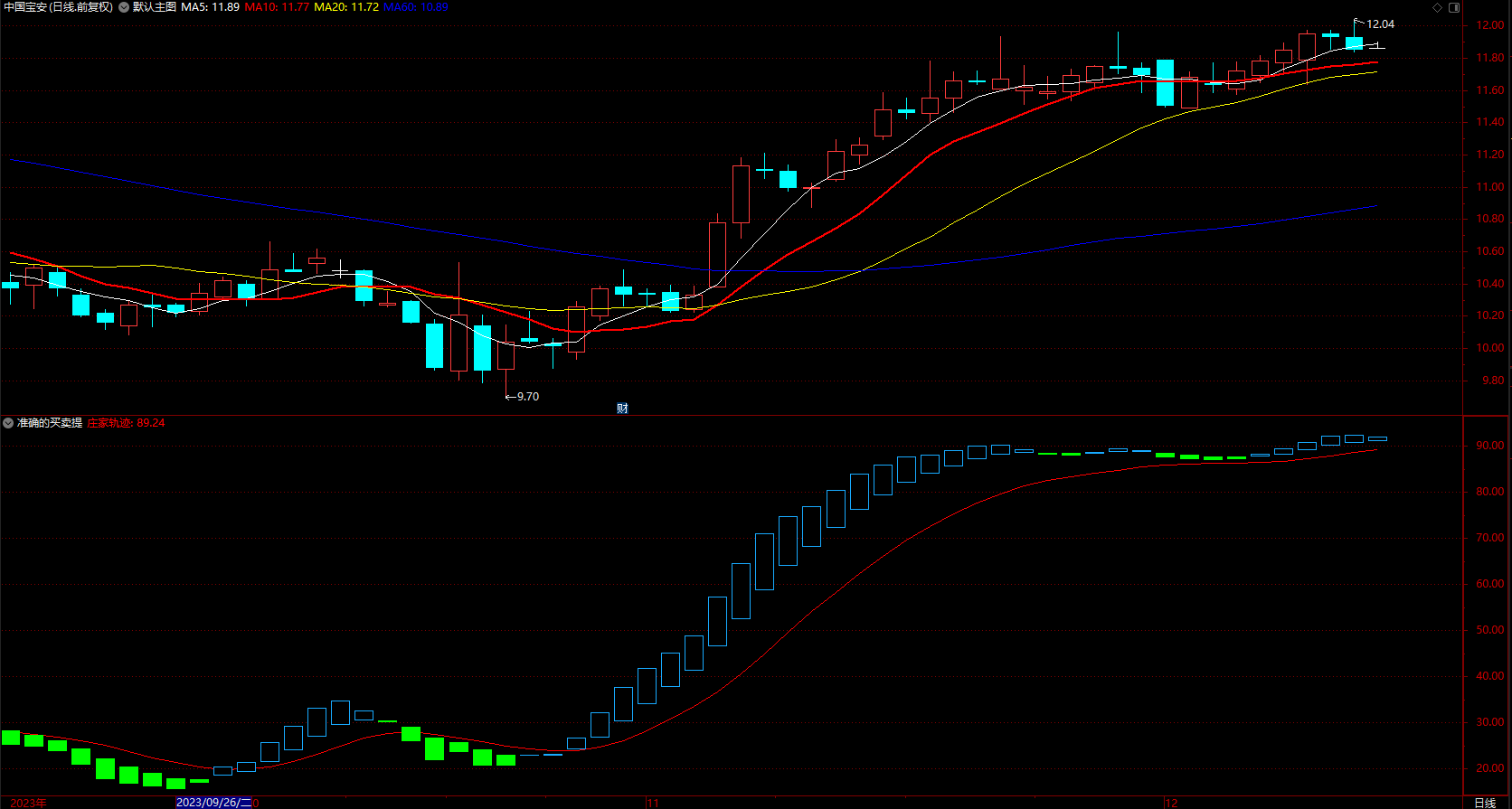Click the 日线 period button
The height and width of the screenshot is (809, 1512).
point(1485,803)
